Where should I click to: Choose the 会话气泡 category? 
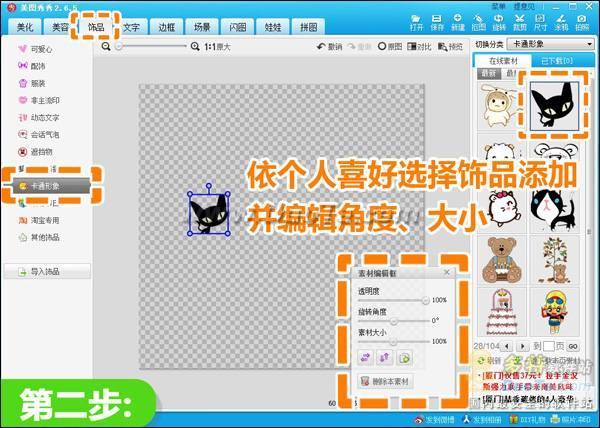click(39, 135)
